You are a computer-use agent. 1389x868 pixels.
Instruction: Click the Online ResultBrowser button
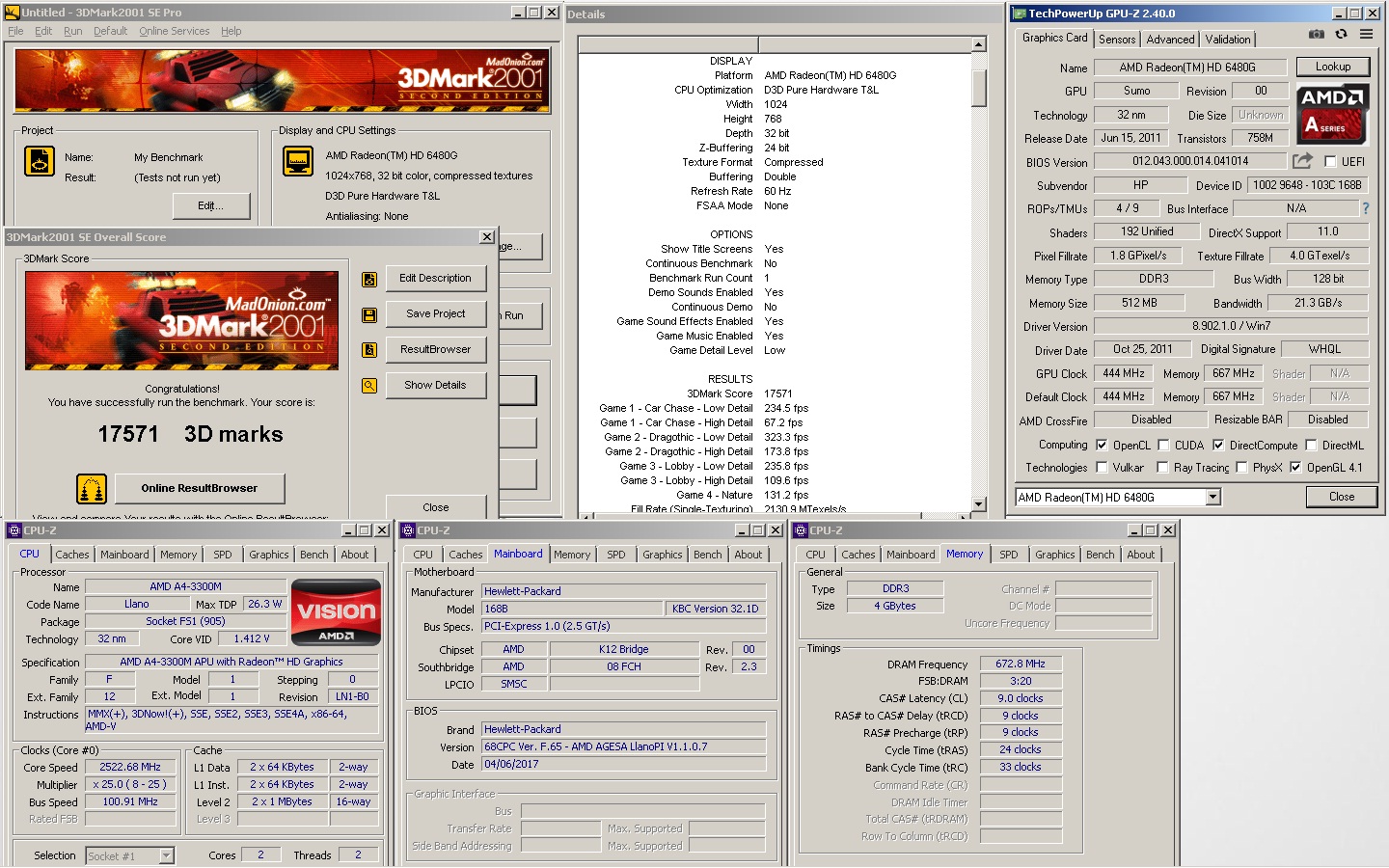click(200, 489)
